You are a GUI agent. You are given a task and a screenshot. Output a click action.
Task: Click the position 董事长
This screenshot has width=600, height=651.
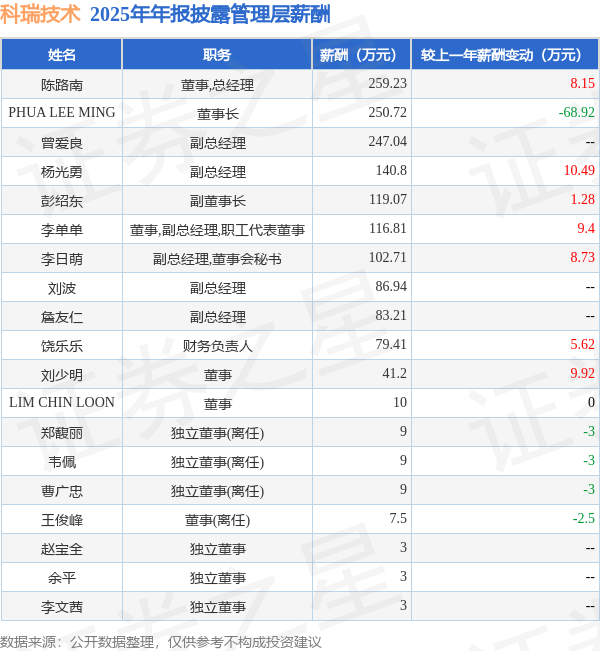(218, 114)
